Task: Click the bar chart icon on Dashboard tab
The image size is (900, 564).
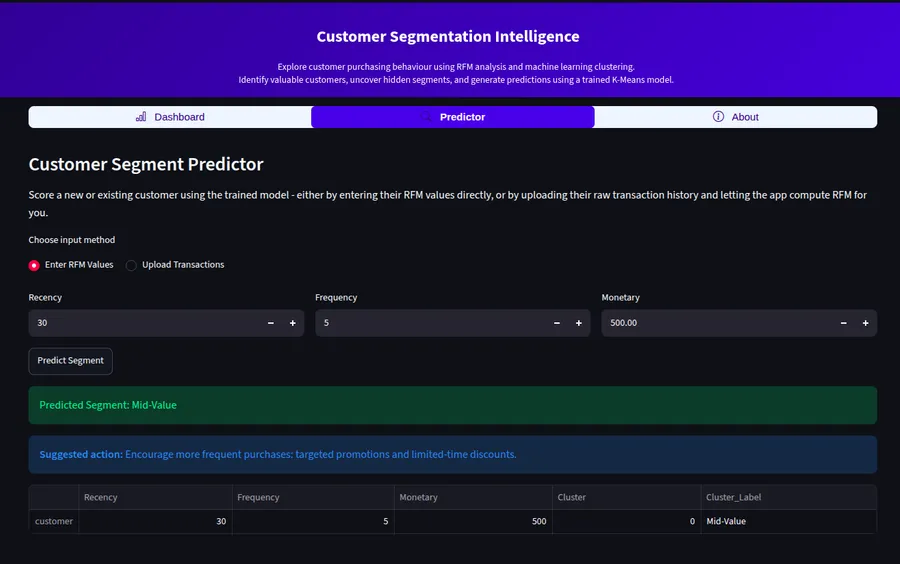Action: pyautogui.click(x=141, y=116)
